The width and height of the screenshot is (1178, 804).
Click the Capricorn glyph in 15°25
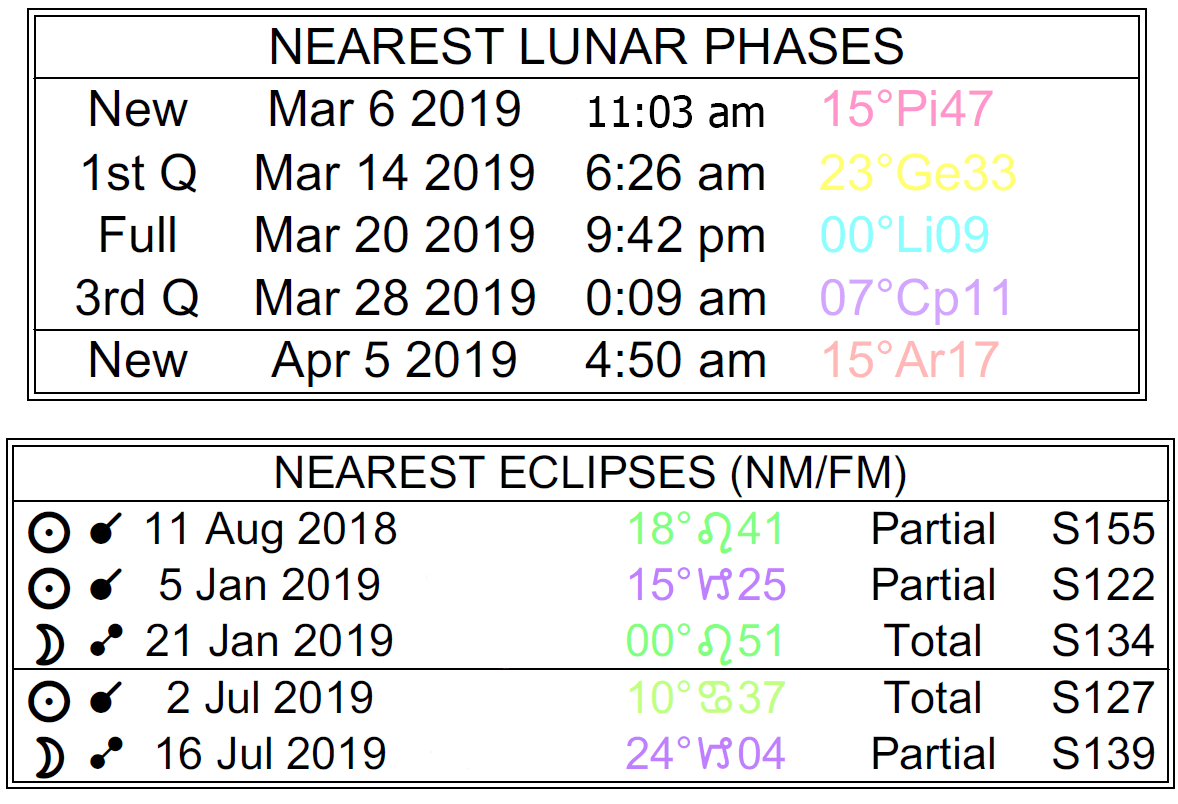tap(705, 586)
